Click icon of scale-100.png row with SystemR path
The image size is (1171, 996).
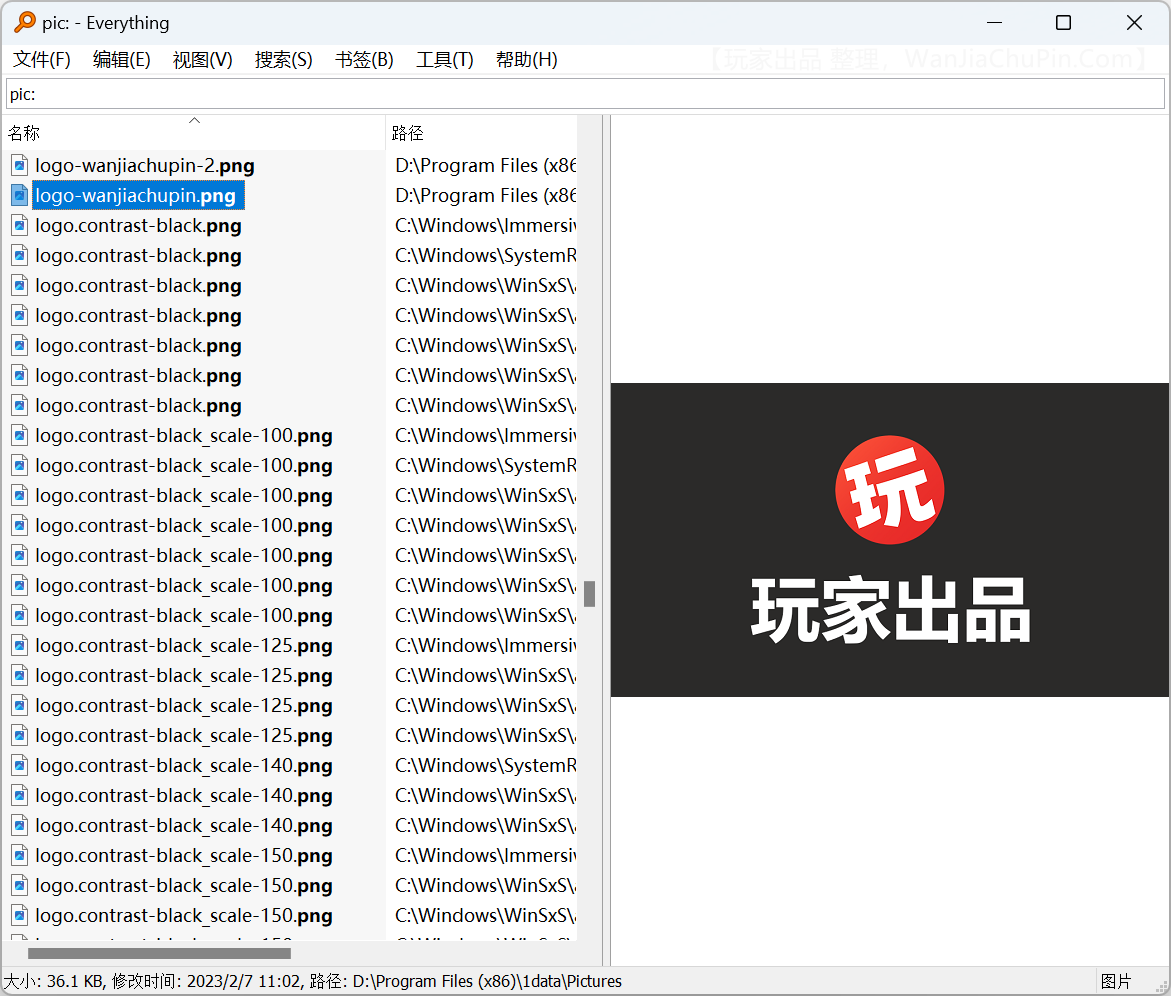tap(20, 465)
